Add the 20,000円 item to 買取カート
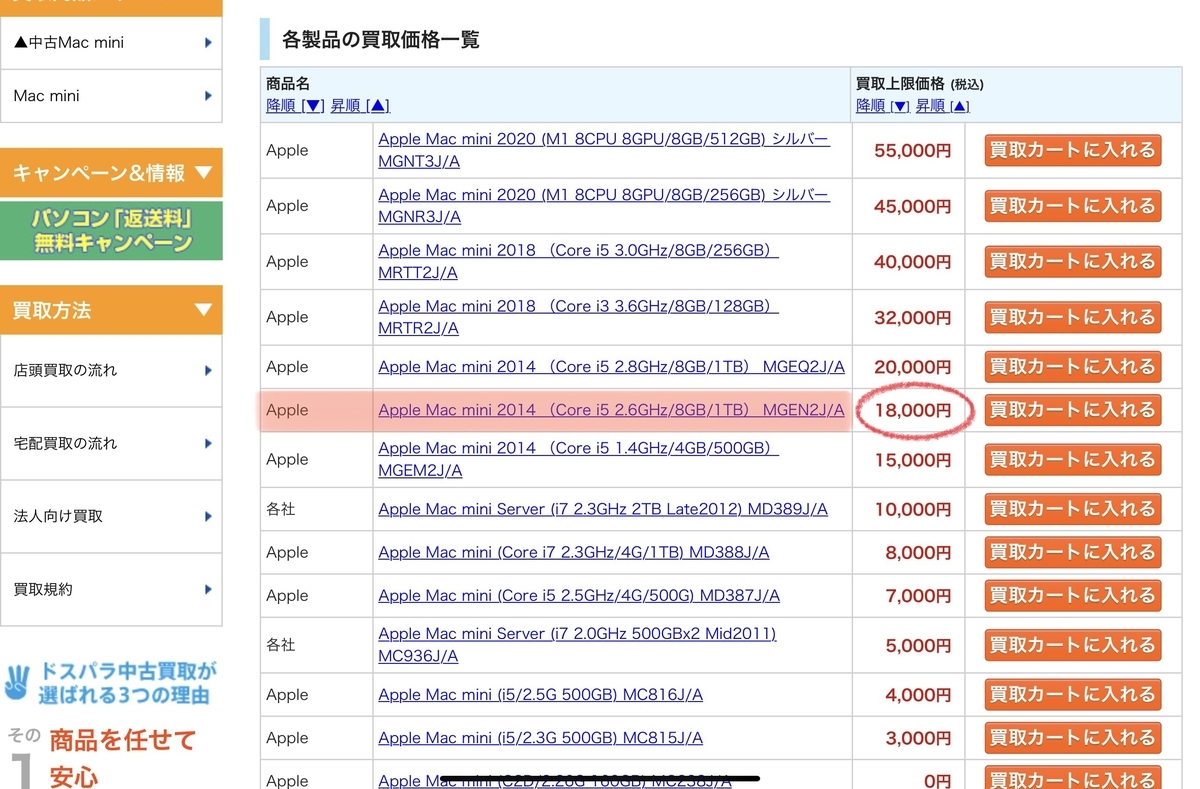1200x789 pixels. [1072, 367]
